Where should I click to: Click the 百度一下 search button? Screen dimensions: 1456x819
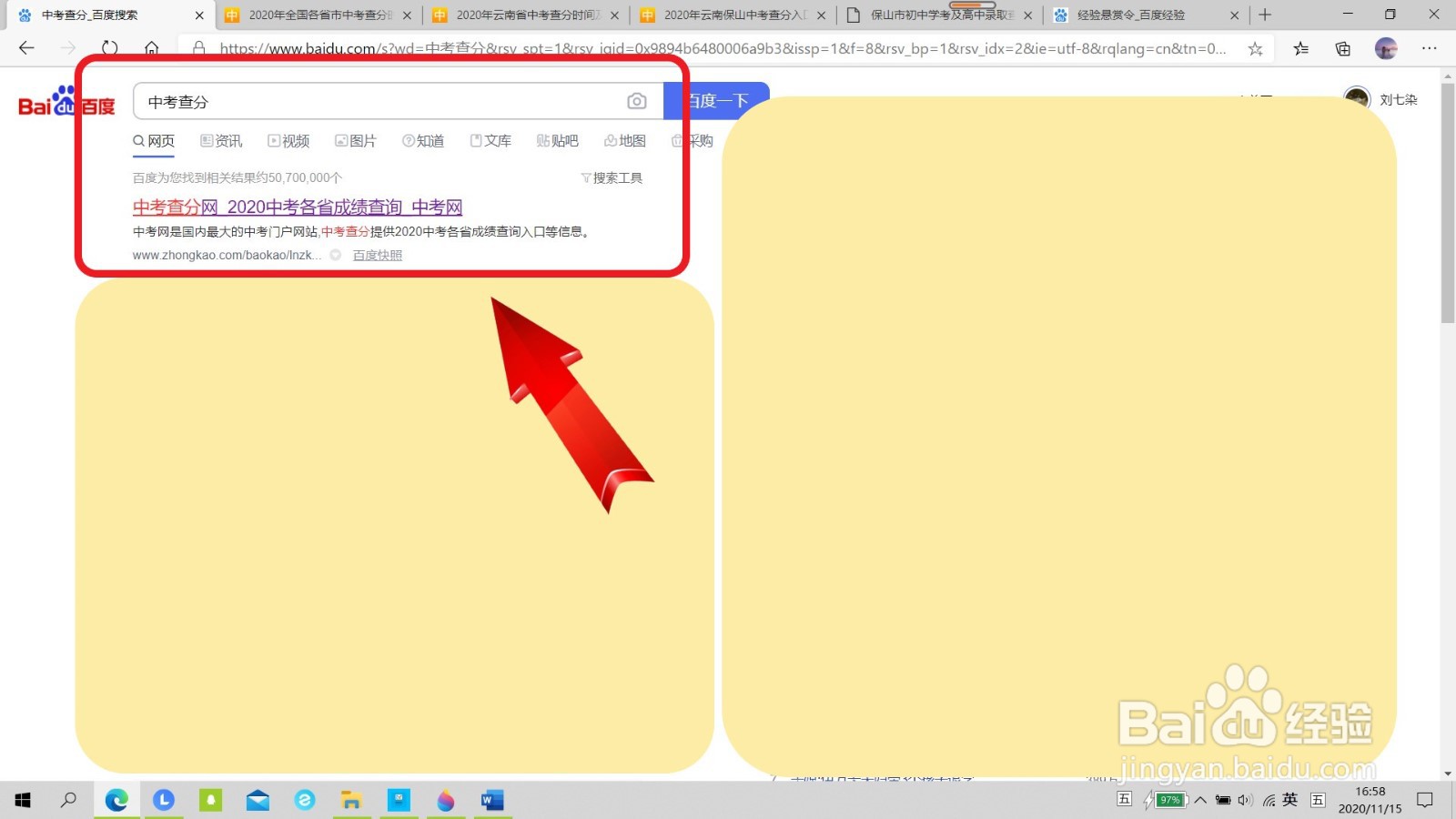[x=716, y=101]
